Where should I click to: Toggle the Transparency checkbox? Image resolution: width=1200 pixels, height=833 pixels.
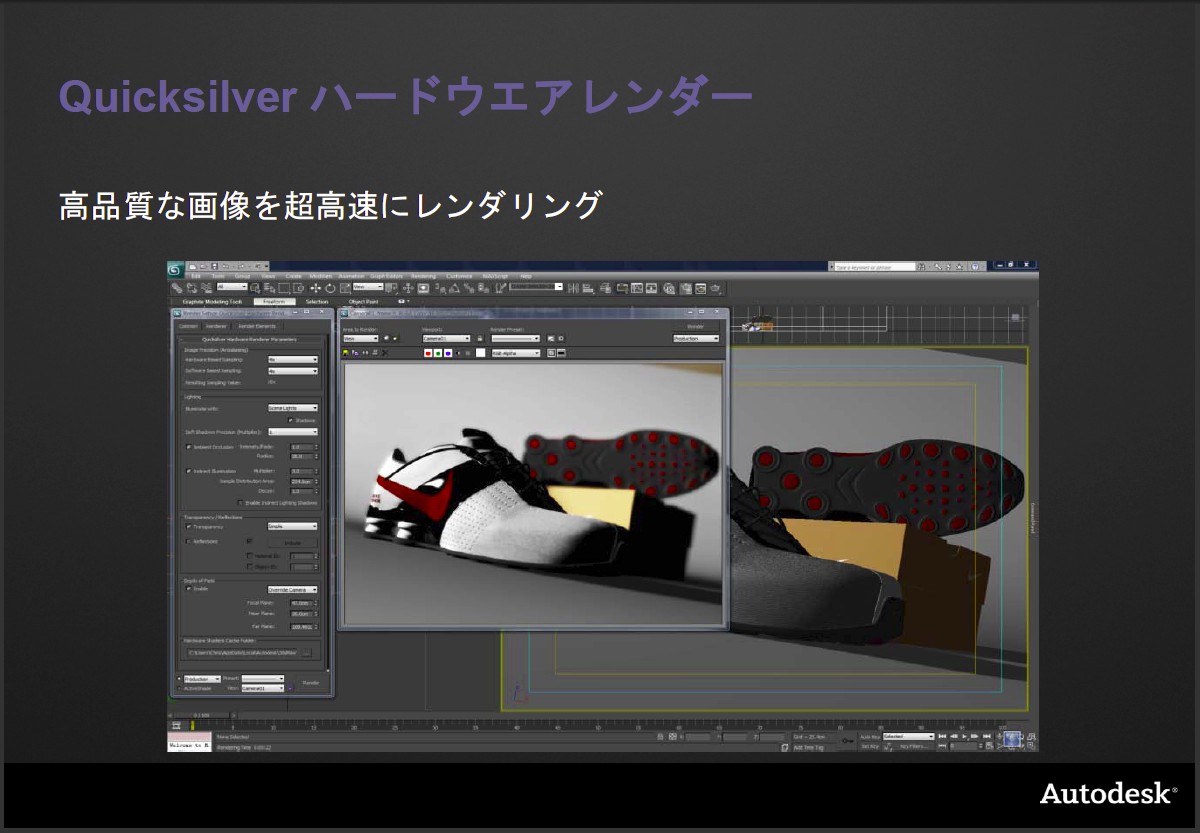(x=188, y=526)
